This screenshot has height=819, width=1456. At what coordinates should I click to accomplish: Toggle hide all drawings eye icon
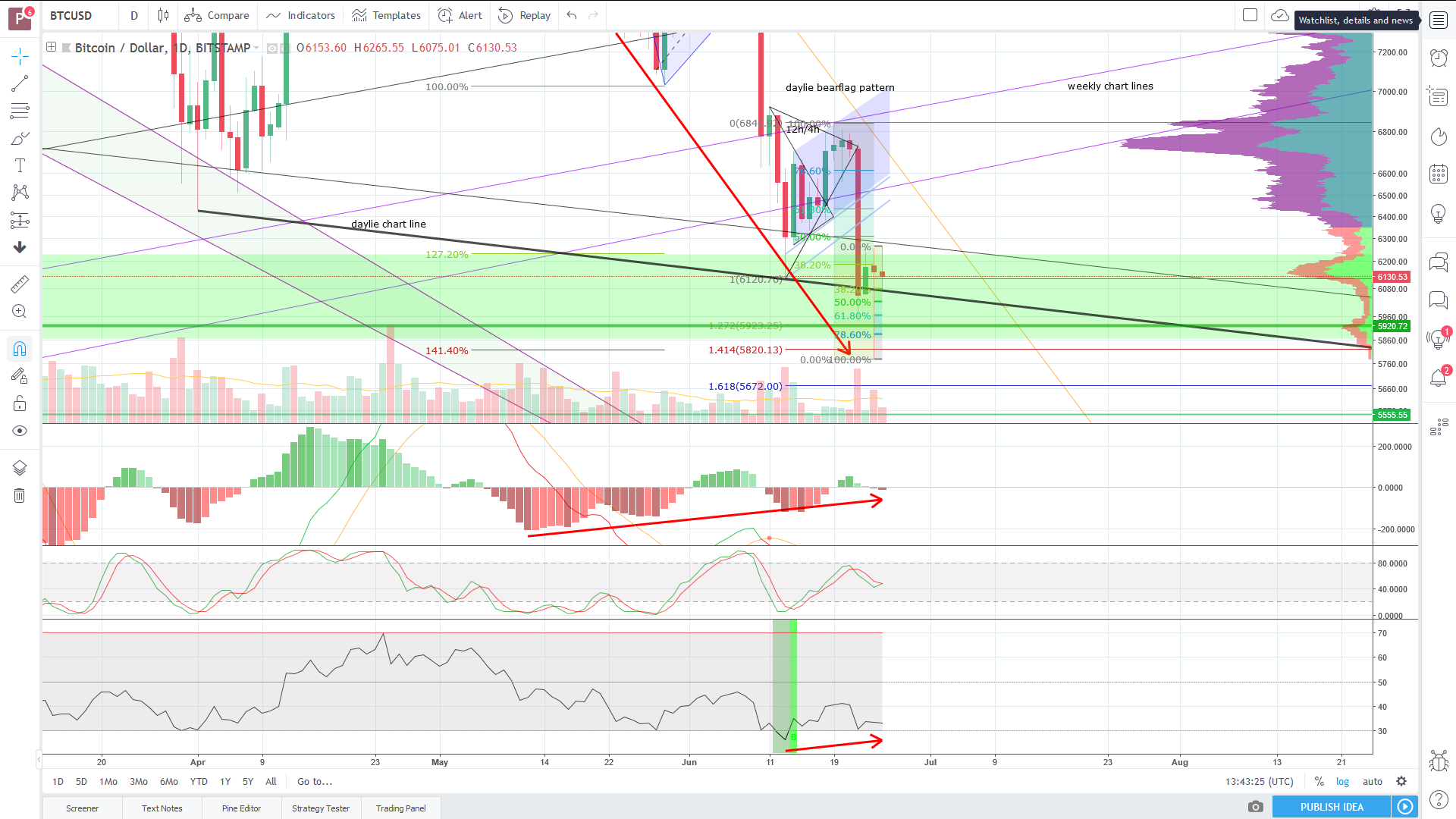coord(20,431)
